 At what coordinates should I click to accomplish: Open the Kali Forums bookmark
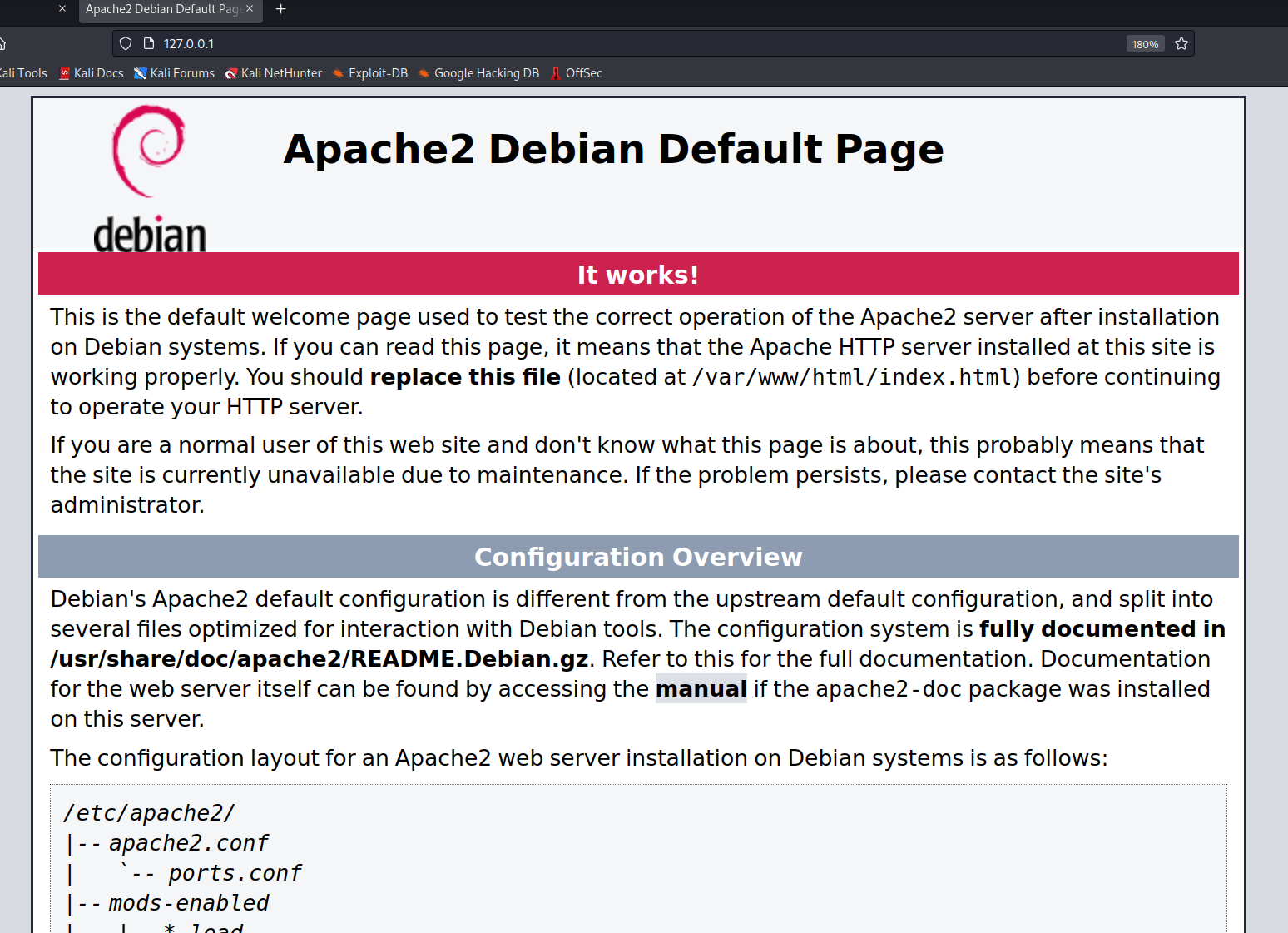[x=175, y=73]
